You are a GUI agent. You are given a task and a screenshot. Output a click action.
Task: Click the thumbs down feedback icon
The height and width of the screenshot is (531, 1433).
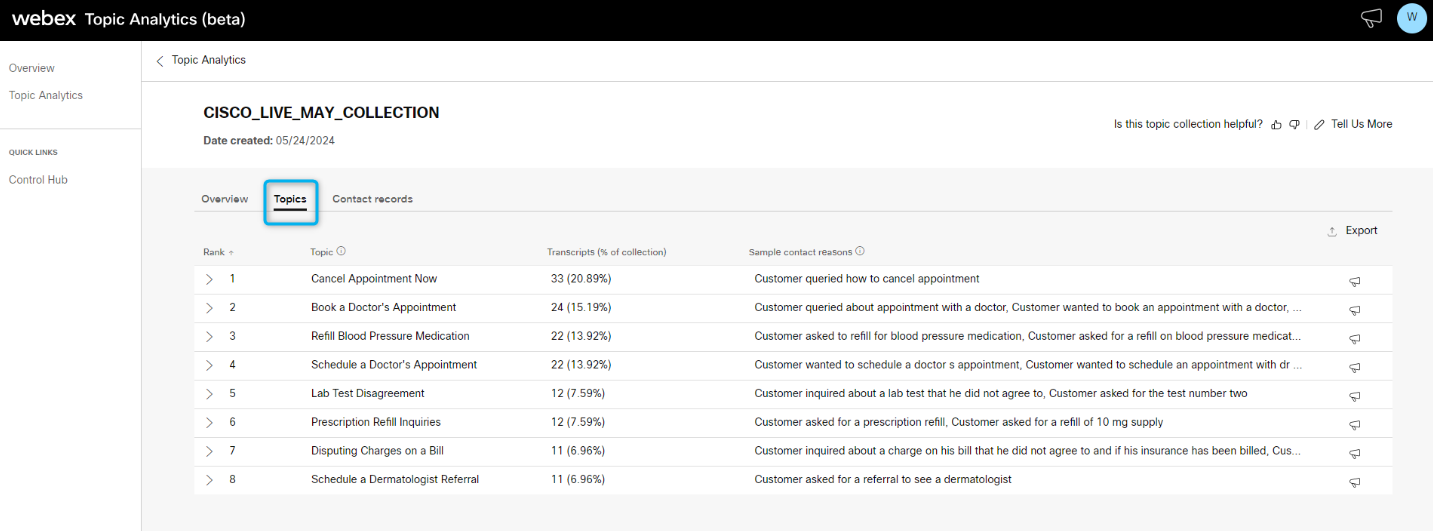point(1294,125)
